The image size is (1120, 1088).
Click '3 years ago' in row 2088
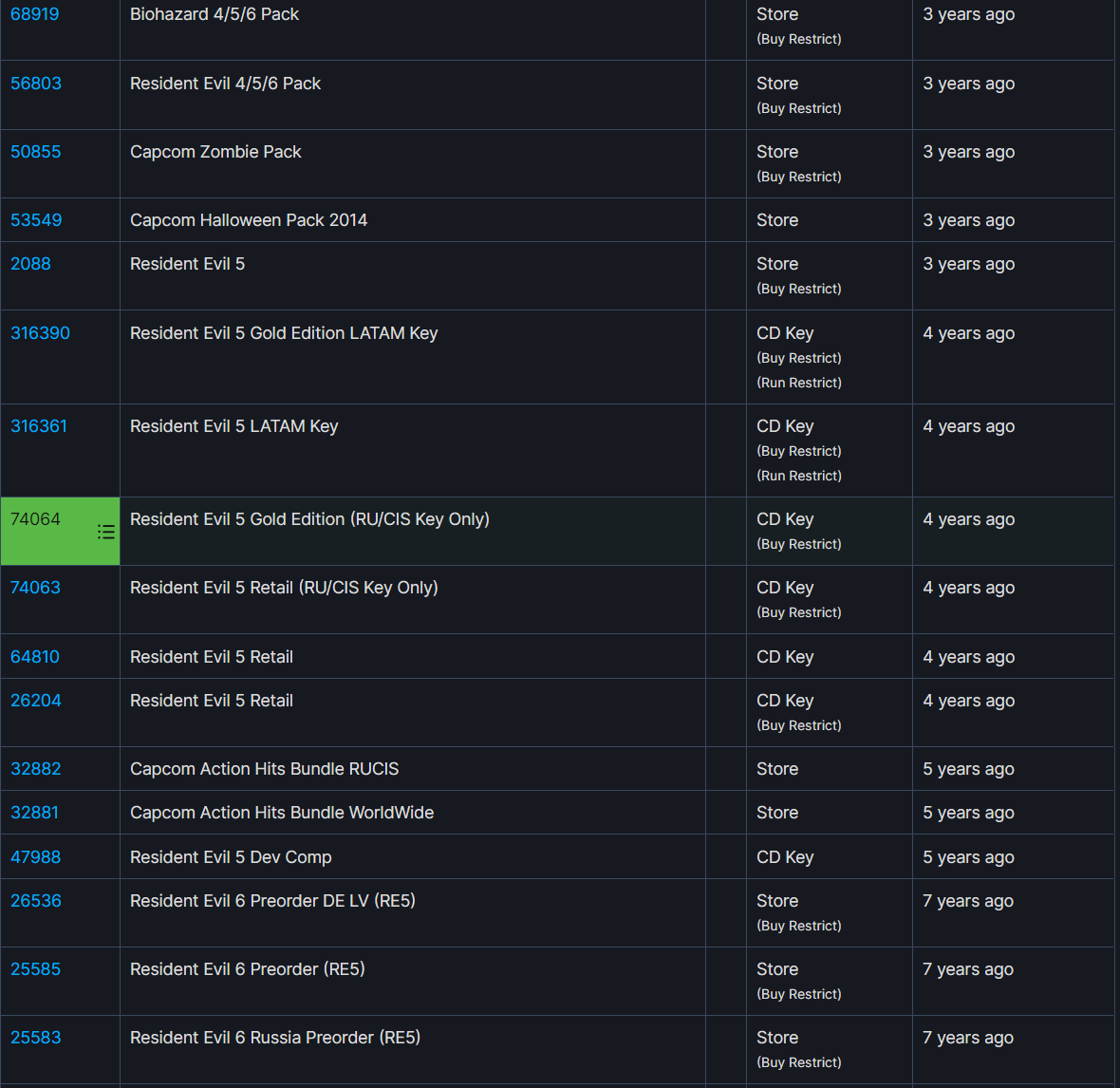(x=968, y=264)
